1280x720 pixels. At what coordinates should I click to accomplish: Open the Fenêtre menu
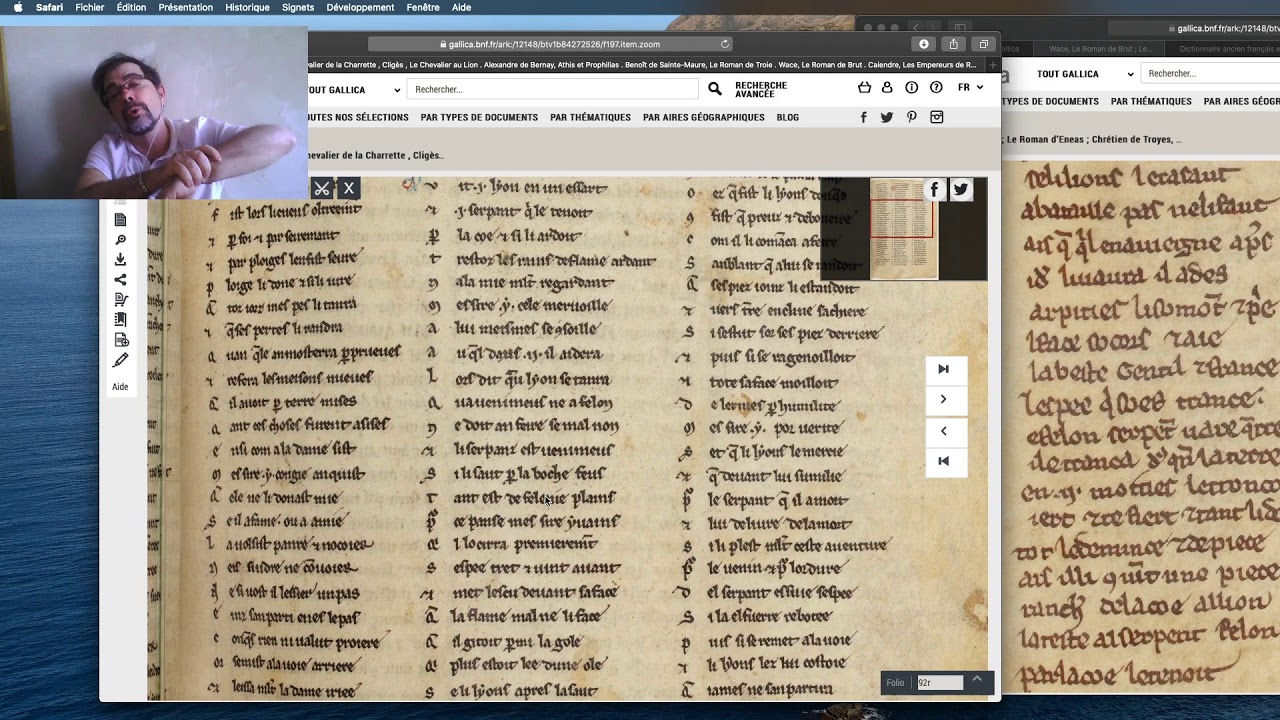click(x=423, y=7)
